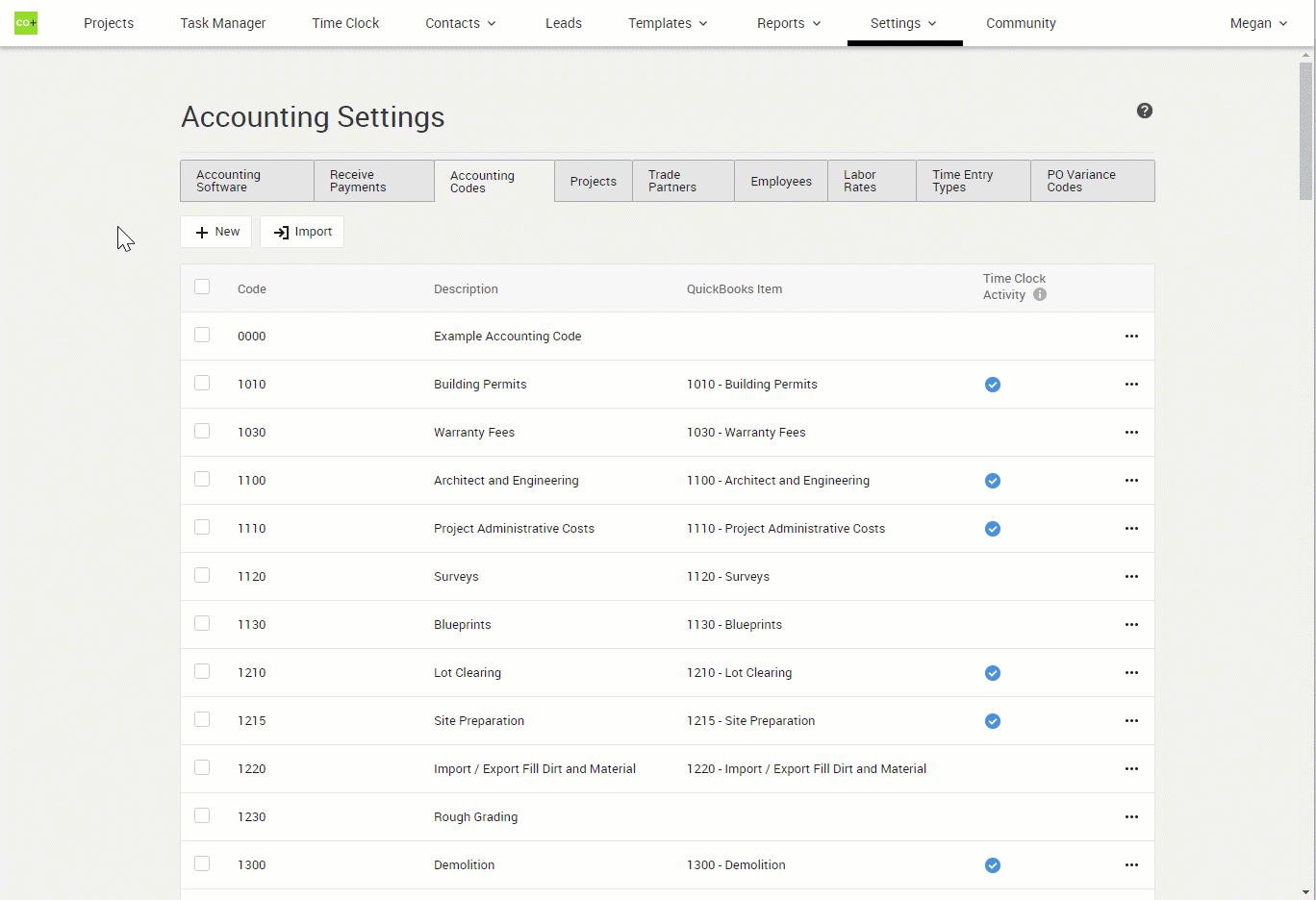Click the vertical page scrollbar thumb
Image resolution: width=1316 pixels, height=900 pixels.
pyautogui.click(x=1305, y=130)
